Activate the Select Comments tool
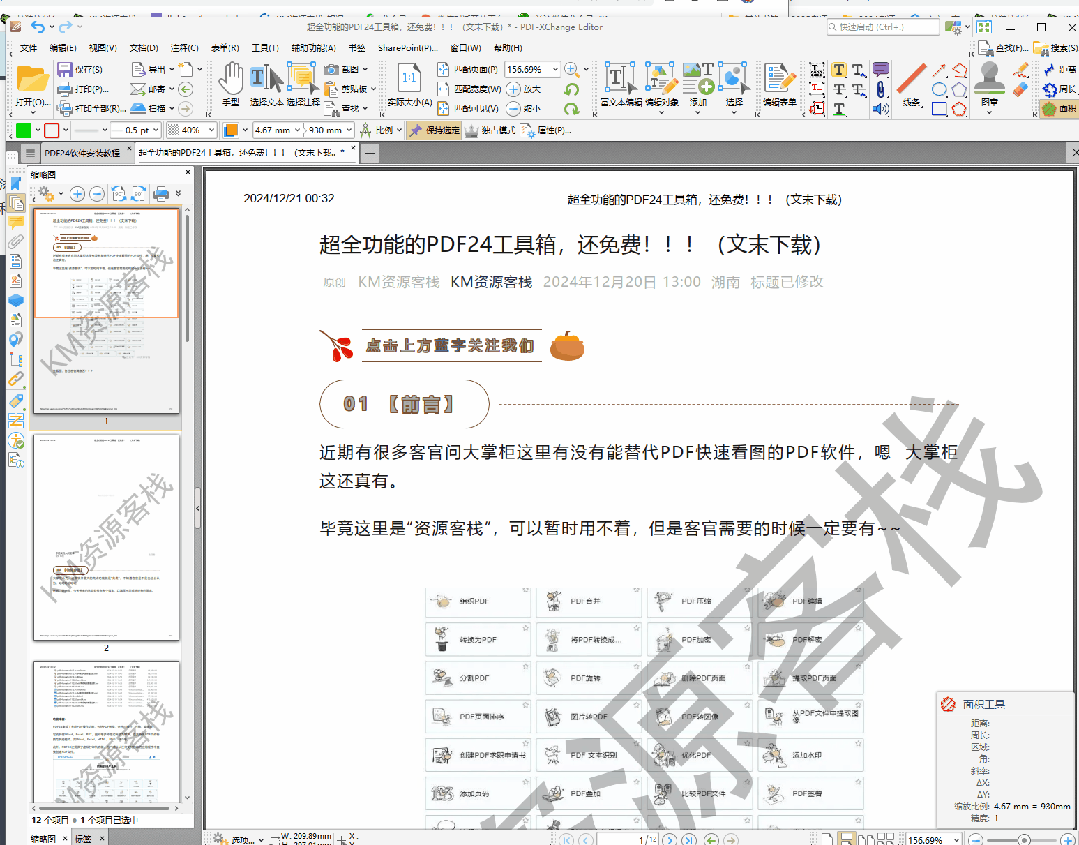 point(302,84)
